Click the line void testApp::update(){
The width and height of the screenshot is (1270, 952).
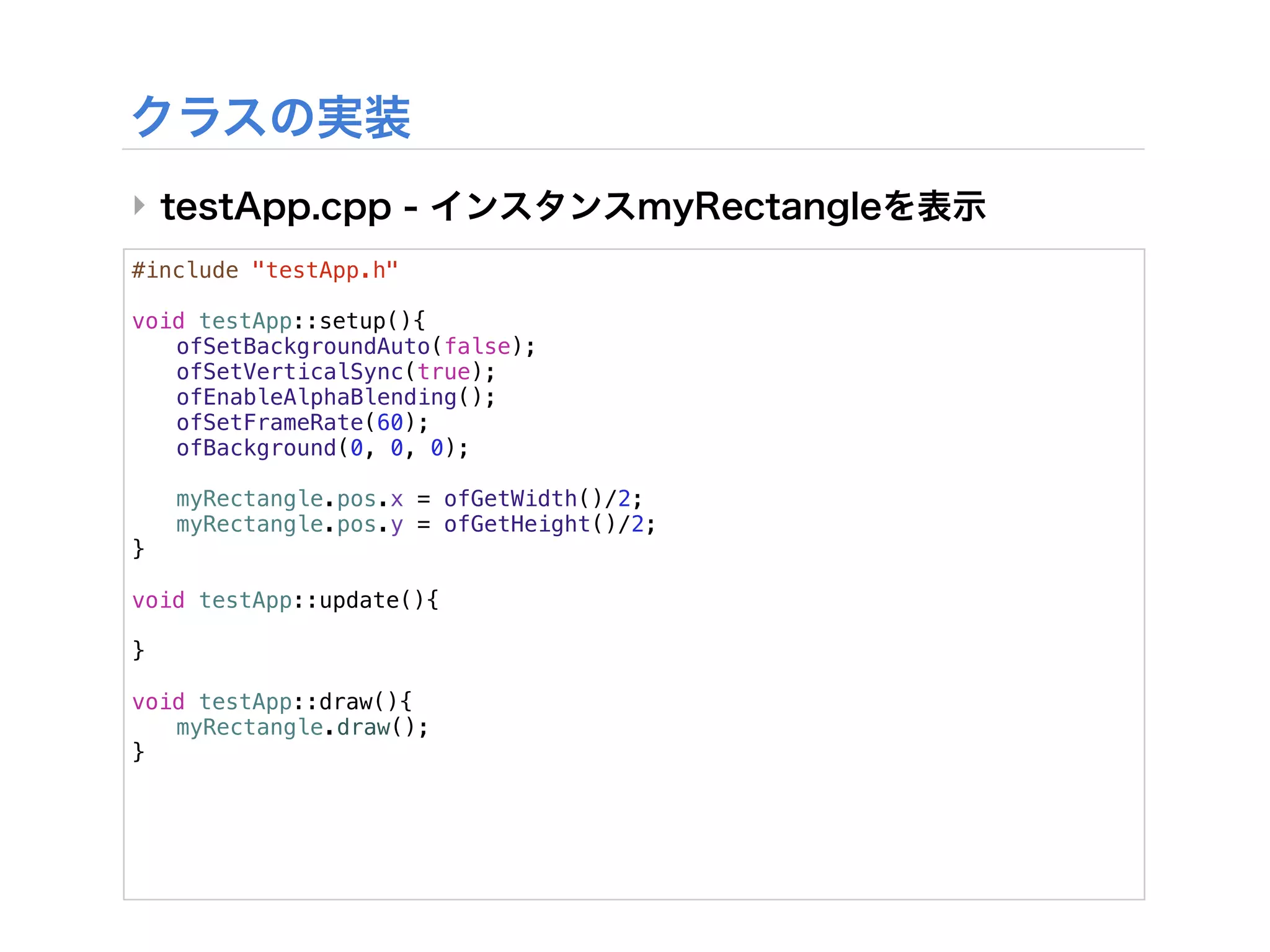285,601
